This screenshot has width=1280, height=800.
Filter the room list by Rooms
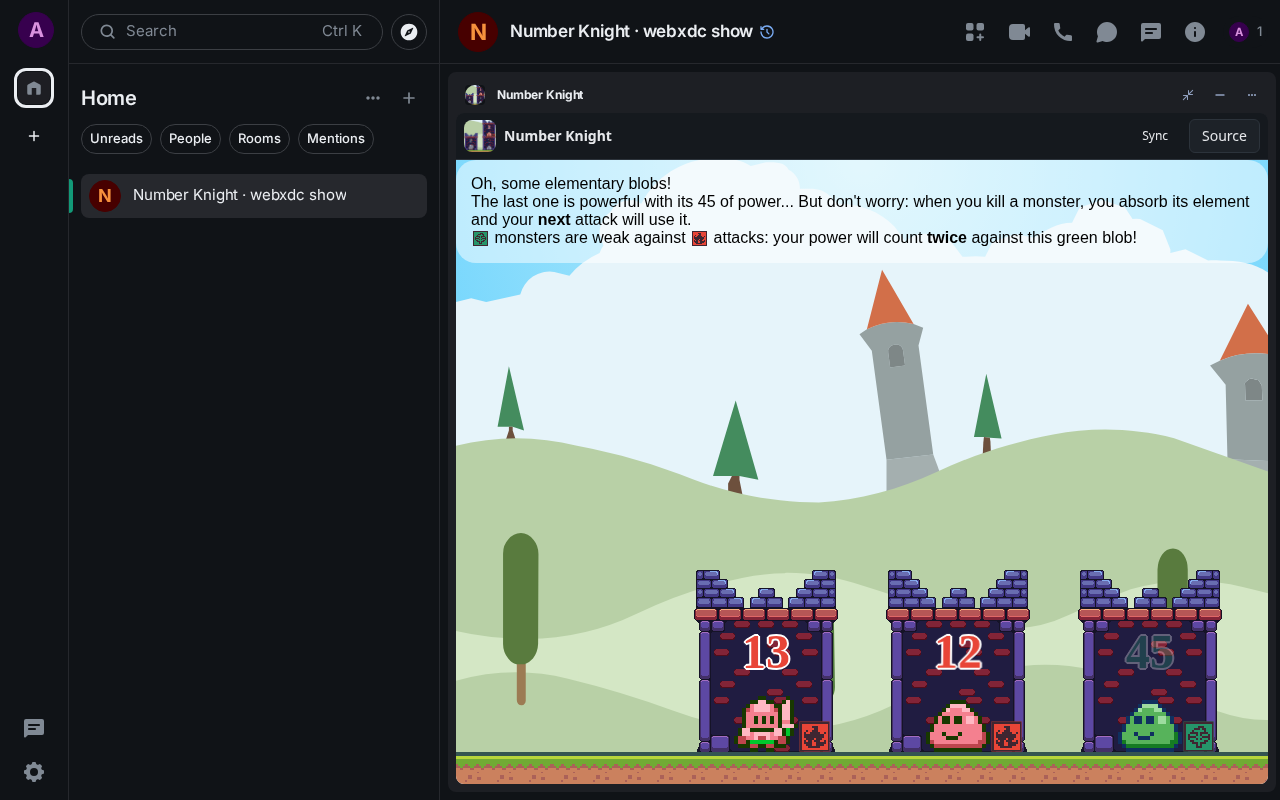259,139
